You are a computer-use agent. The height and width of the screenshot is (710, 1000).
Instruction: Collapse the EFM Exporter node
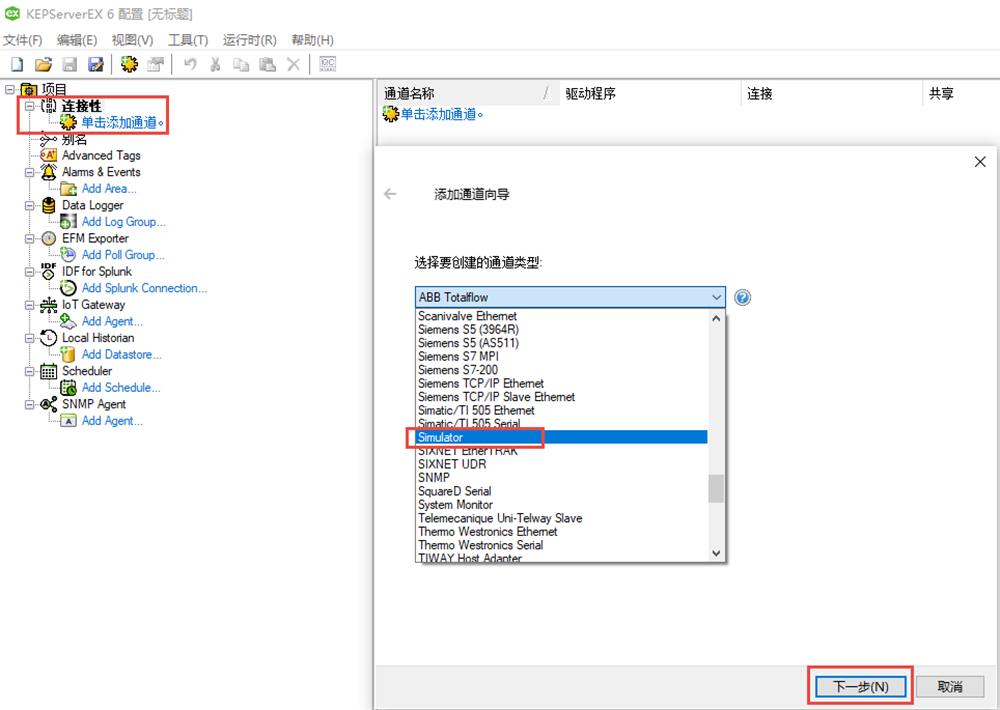29,239
